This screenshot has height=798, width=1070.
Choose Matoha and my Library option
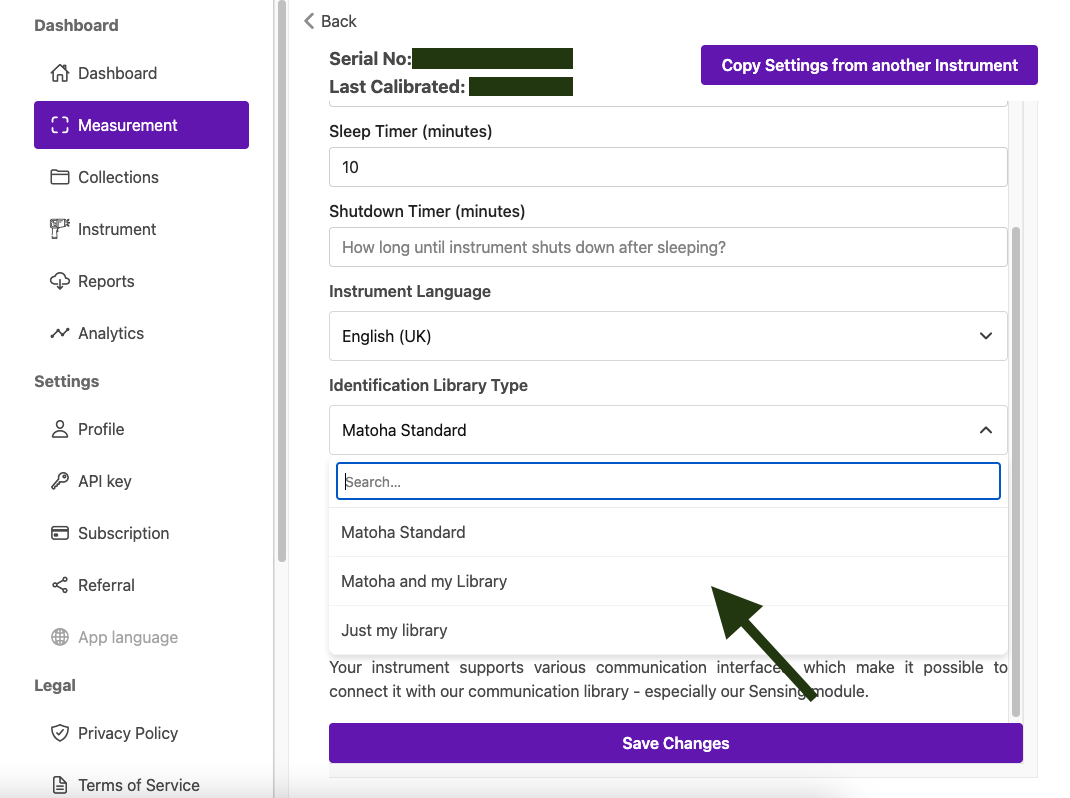pos(424,581)
